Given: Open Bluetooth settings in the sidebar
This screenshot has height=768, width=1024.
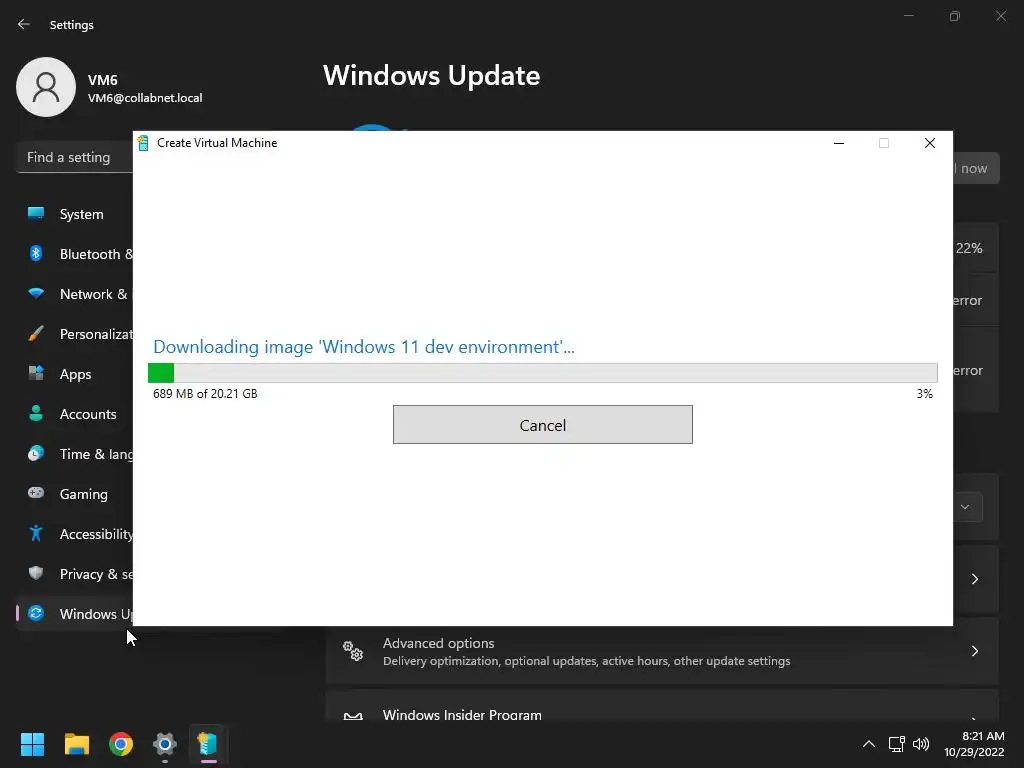Looking at the screenshot, I should 74,254.
